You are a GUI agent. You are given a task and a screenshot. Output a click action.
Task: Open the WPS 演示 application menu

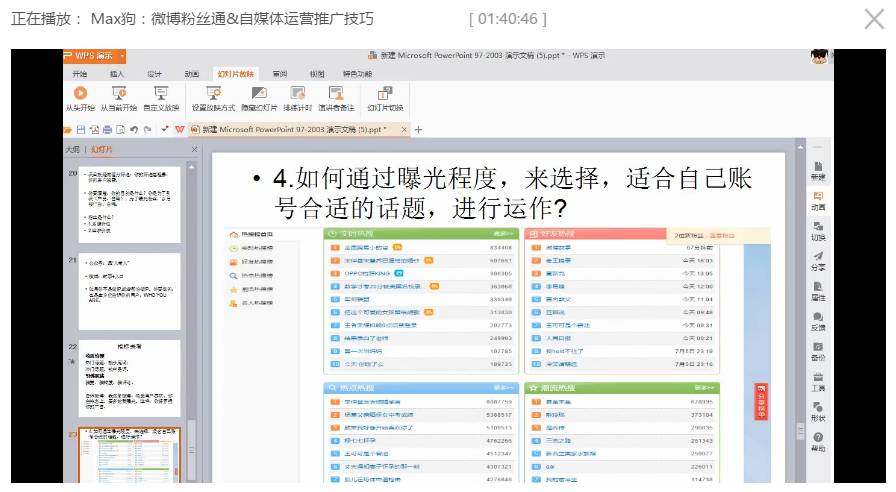[95, 55]
